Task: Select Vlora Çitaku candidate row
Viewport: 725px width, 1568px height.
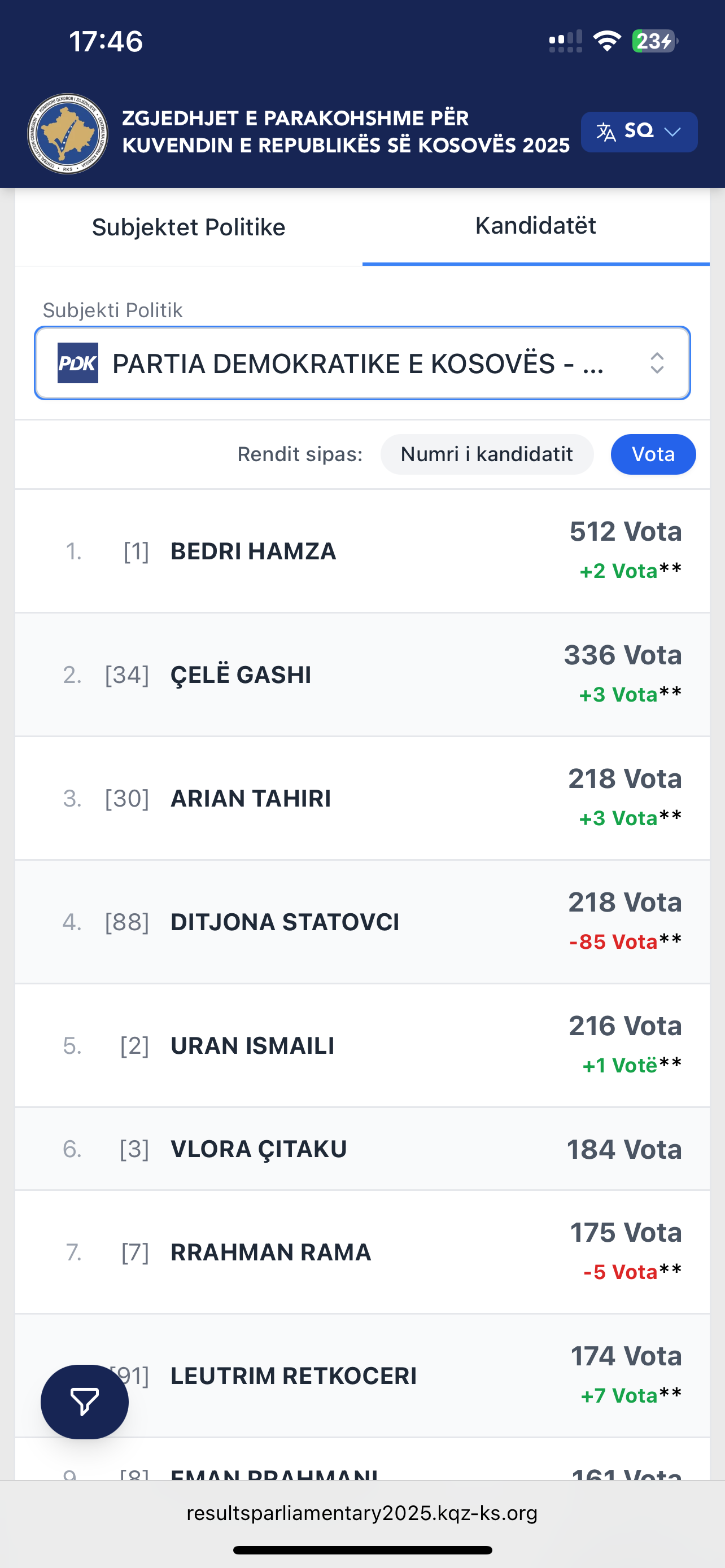Action: 259,1149
